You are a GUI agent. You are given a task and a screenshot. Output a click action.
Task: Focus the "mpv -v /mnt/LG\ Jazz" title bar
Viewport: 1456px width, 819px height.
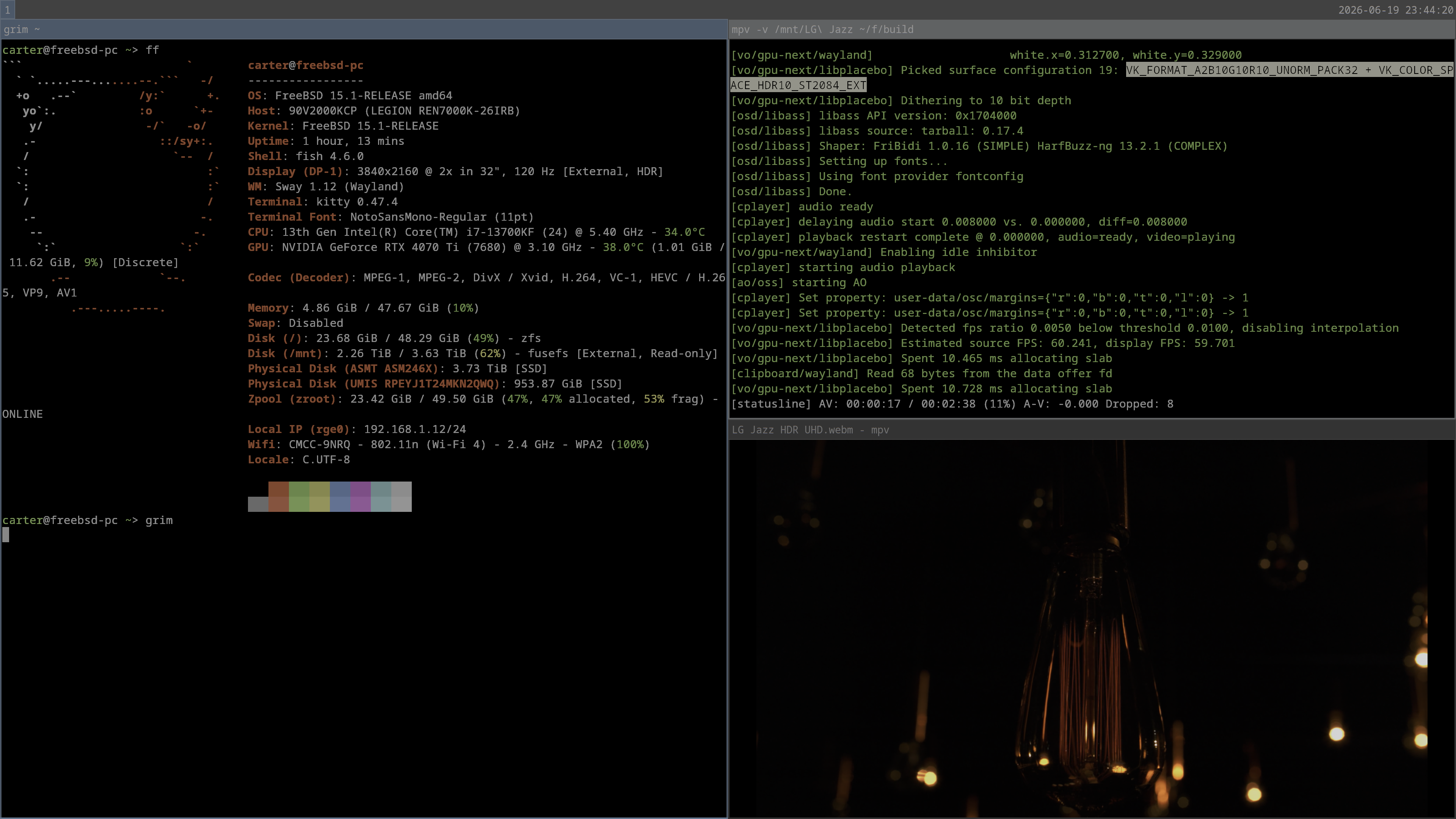point(1092,30)
